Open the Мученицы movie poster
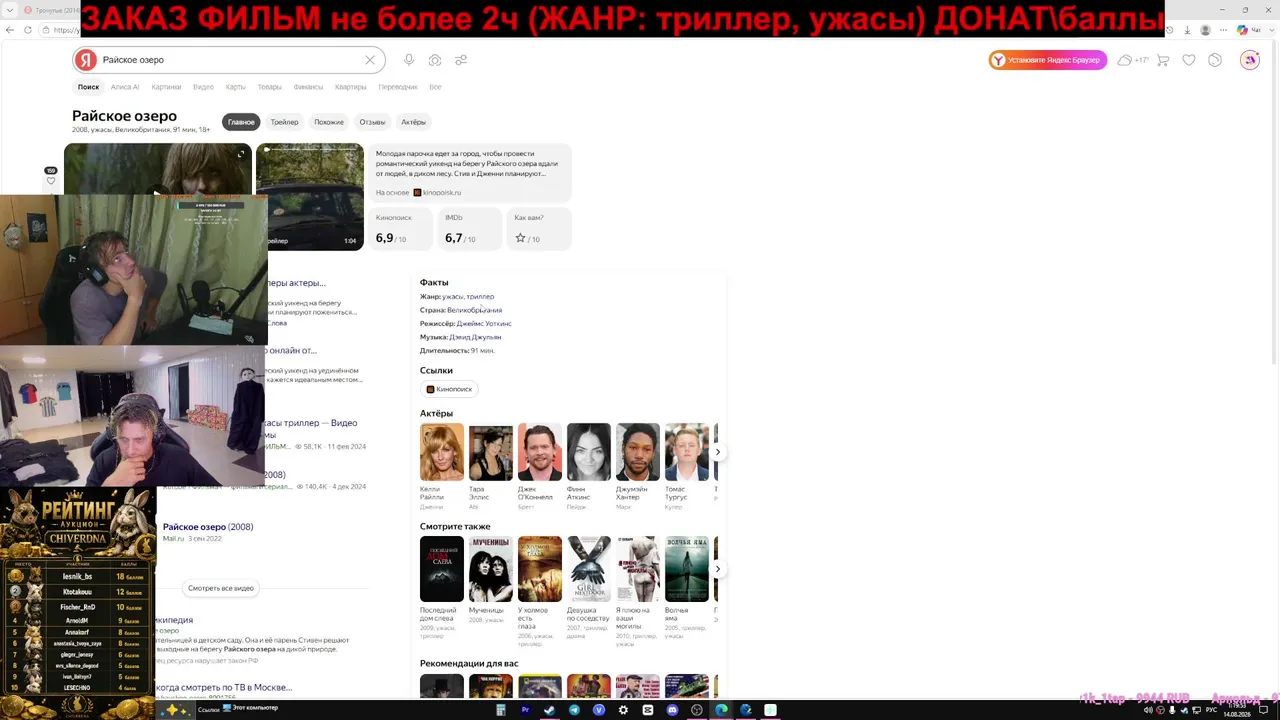1280x720 pixels. [491, 569]
